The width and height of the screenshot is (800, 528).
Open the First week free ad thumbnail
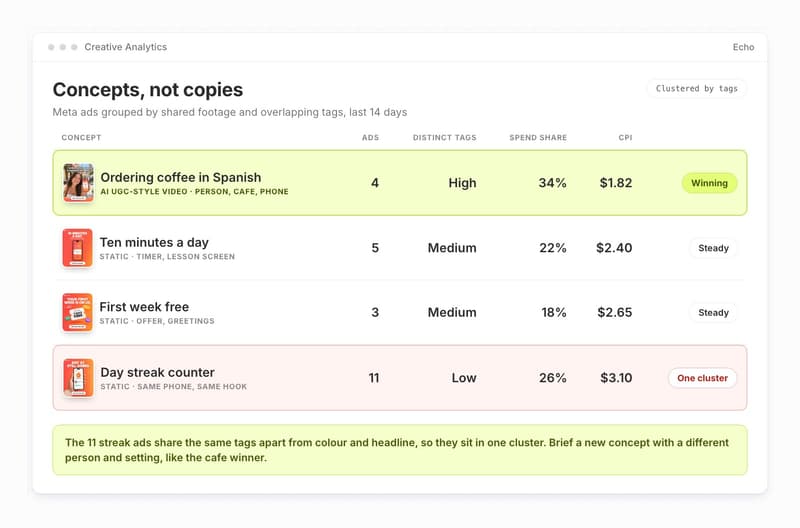[x=78, y=312]
